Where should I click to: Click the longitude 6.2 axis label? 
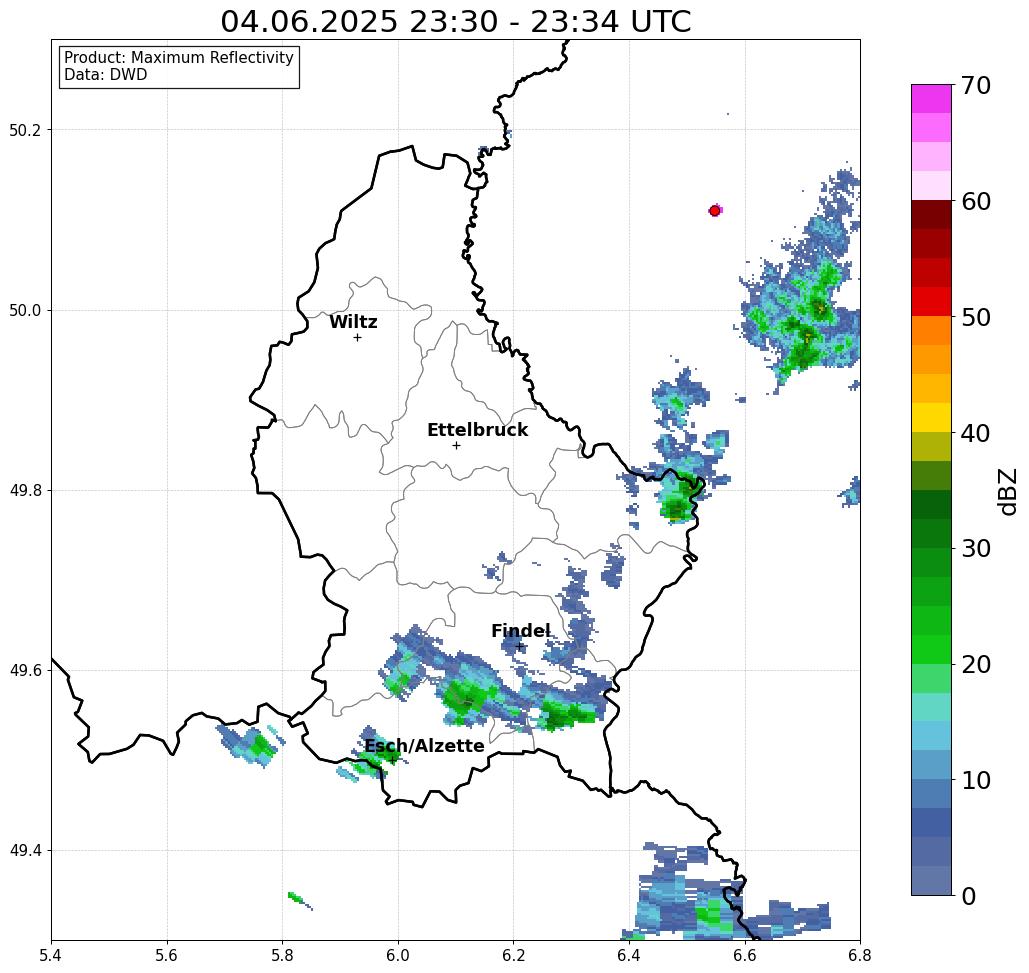point(514,955)
